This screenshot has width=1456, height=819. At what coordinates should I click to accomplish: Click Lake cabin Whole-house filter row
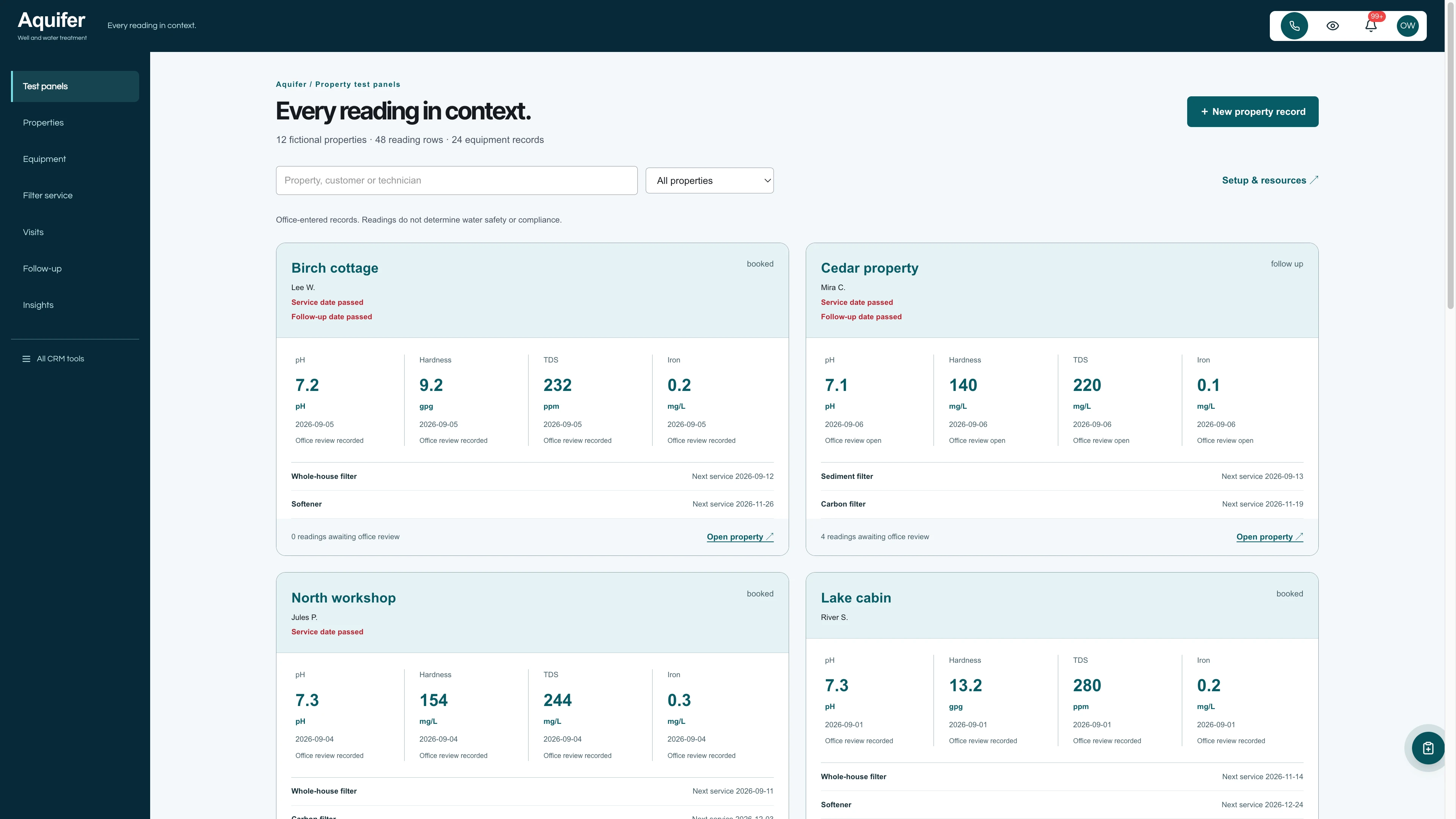coord(1062,777)
